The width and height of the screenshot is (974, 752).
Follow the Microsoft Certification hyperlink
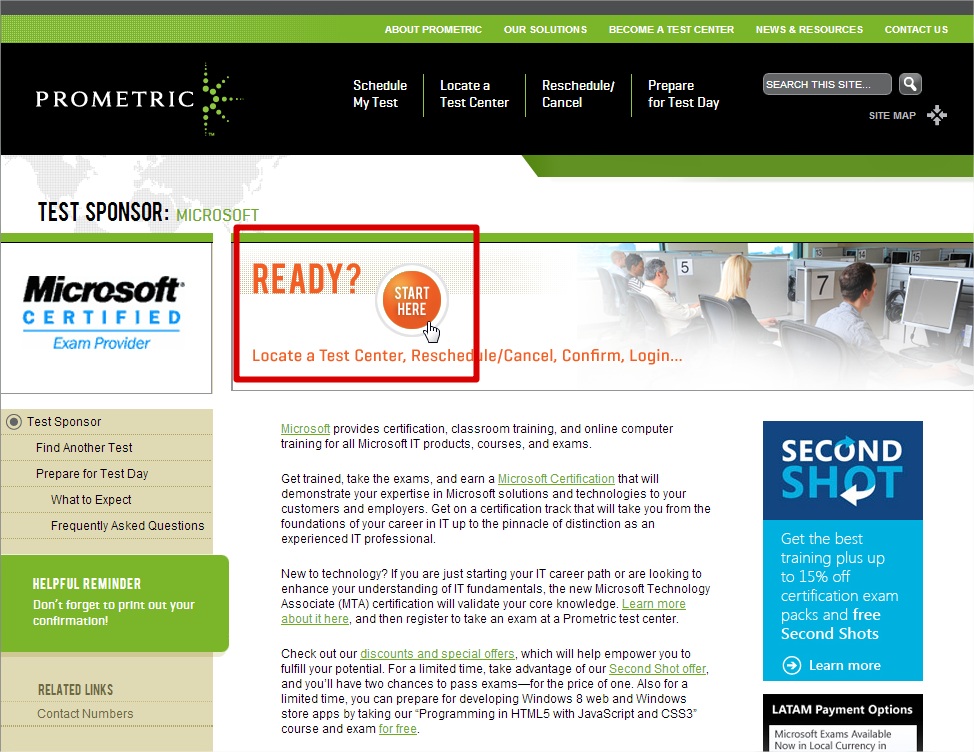556,479
